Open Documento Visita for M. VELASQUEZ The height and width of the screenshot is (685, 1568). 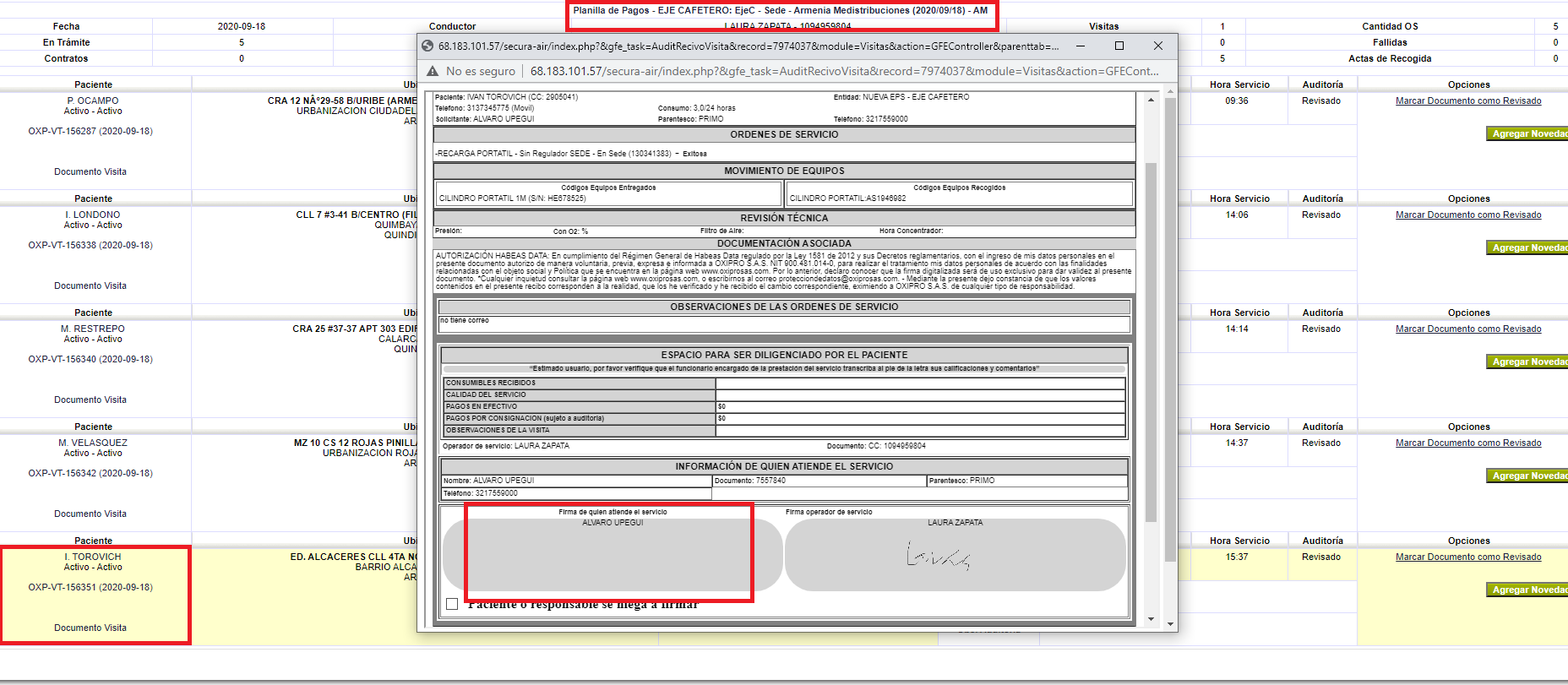click(90, 514)
